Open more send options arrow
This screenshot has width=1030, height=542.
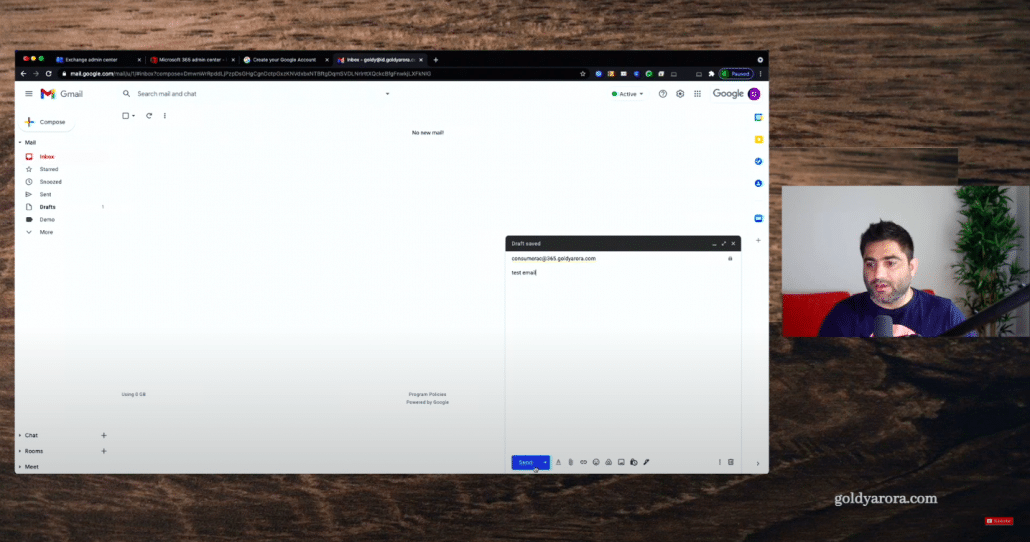point(545,463)
